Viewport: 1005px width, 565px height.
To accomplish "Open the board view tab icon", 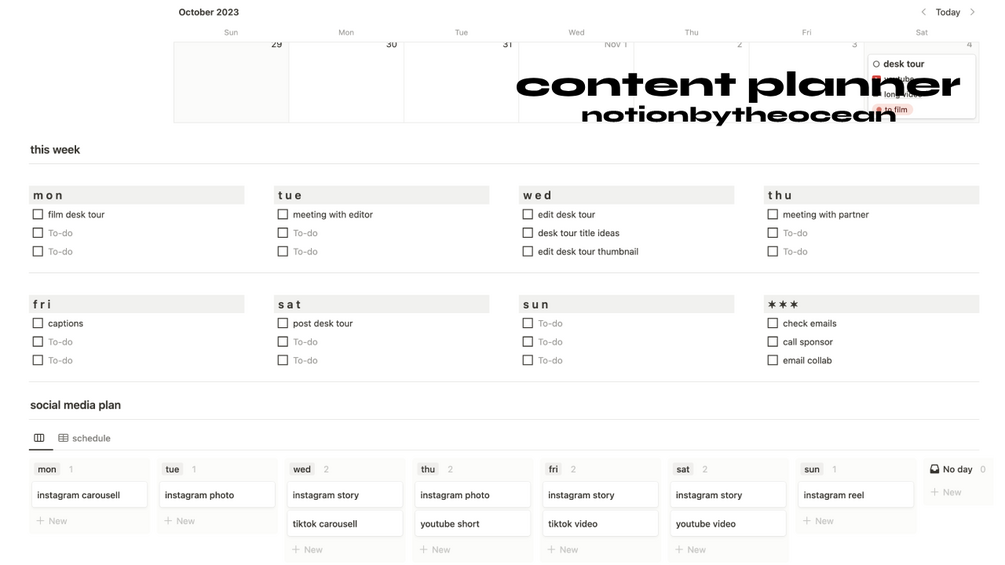I will tap(39, 438).
